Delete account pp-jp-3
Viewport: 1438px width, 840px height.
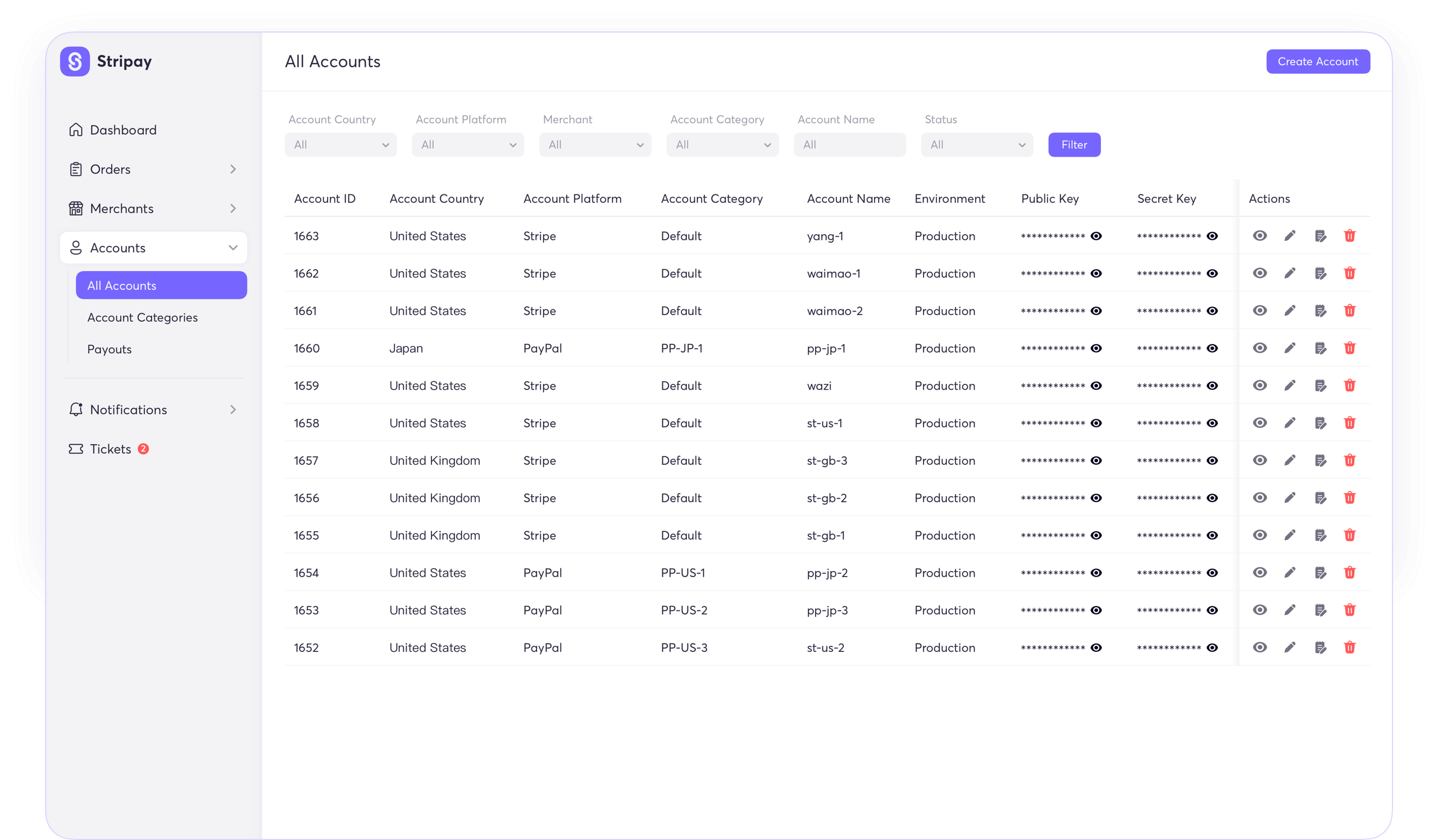pyautogui.click(x=1350, y=610)
